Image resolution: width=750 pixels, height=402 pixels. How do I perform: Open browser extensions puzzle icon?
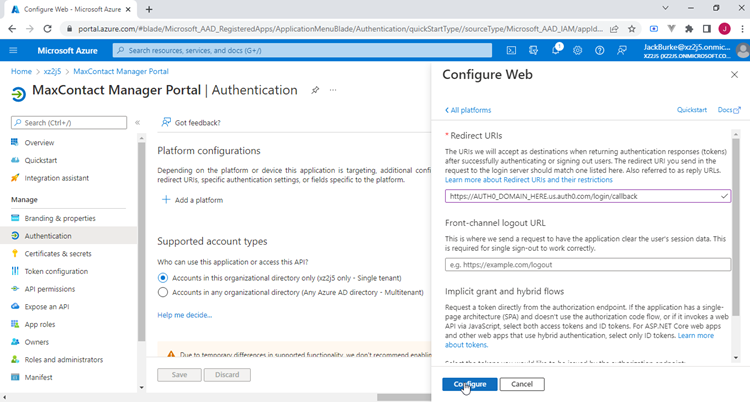click(x=689, y=29)
